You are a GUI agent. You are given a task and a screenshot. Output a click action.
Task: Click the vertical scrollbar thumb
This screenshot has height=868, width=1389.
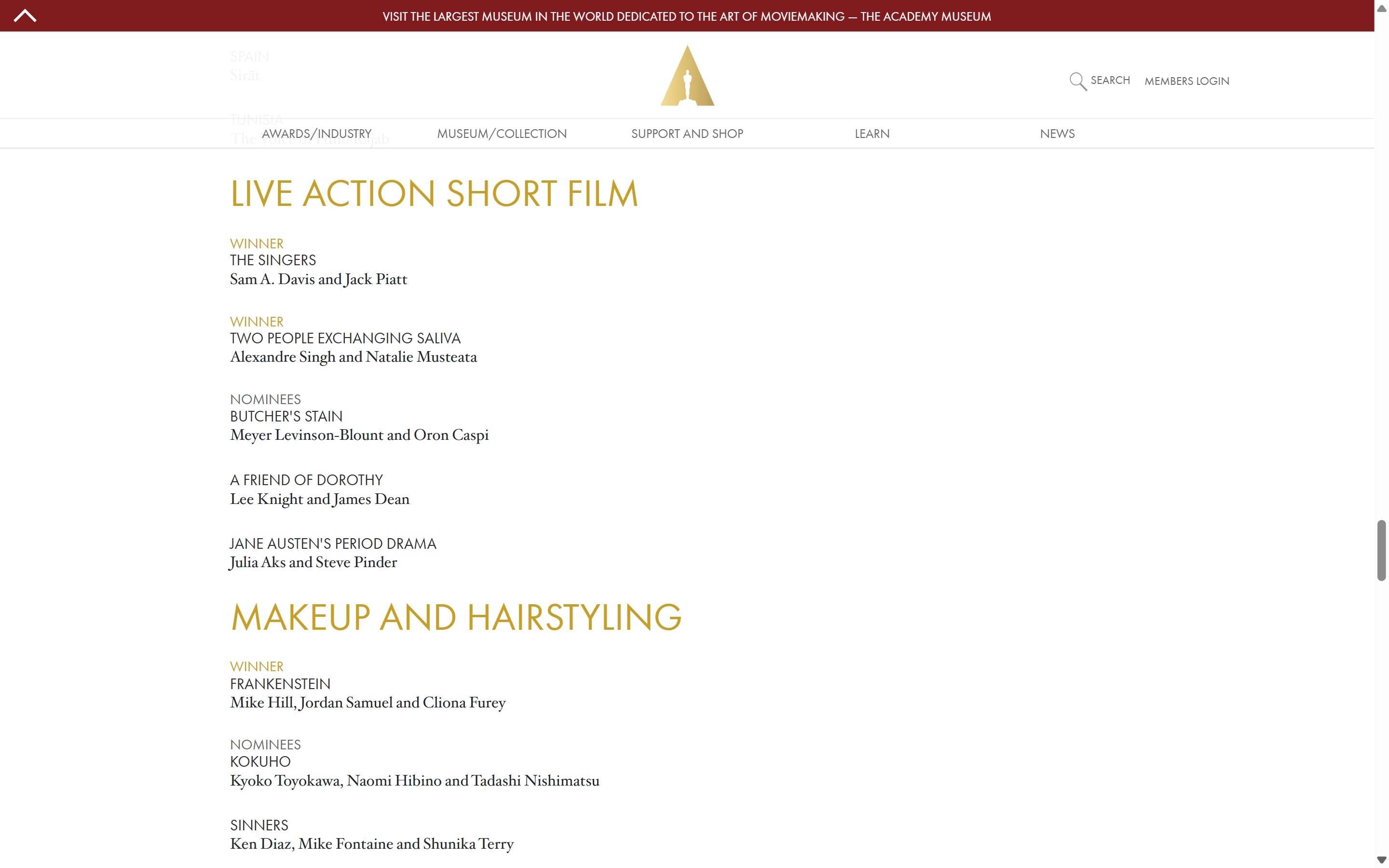[1381, 551]
